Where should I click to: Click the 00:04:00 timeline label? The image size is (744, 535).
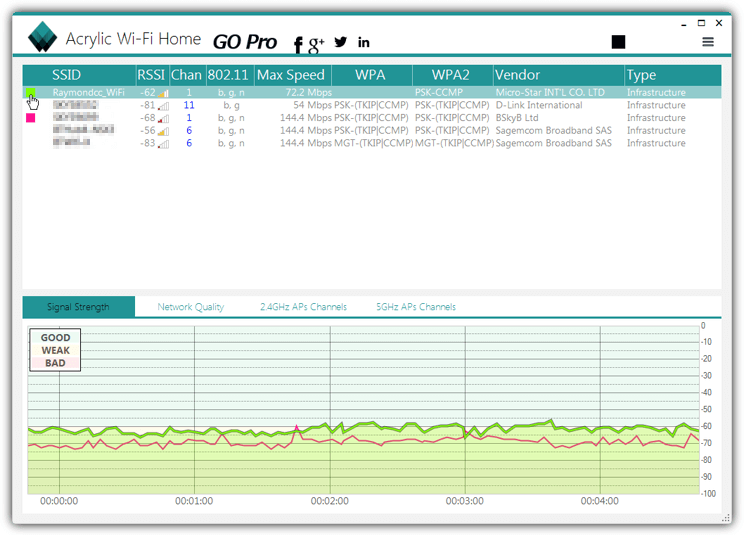pos(600,501)
